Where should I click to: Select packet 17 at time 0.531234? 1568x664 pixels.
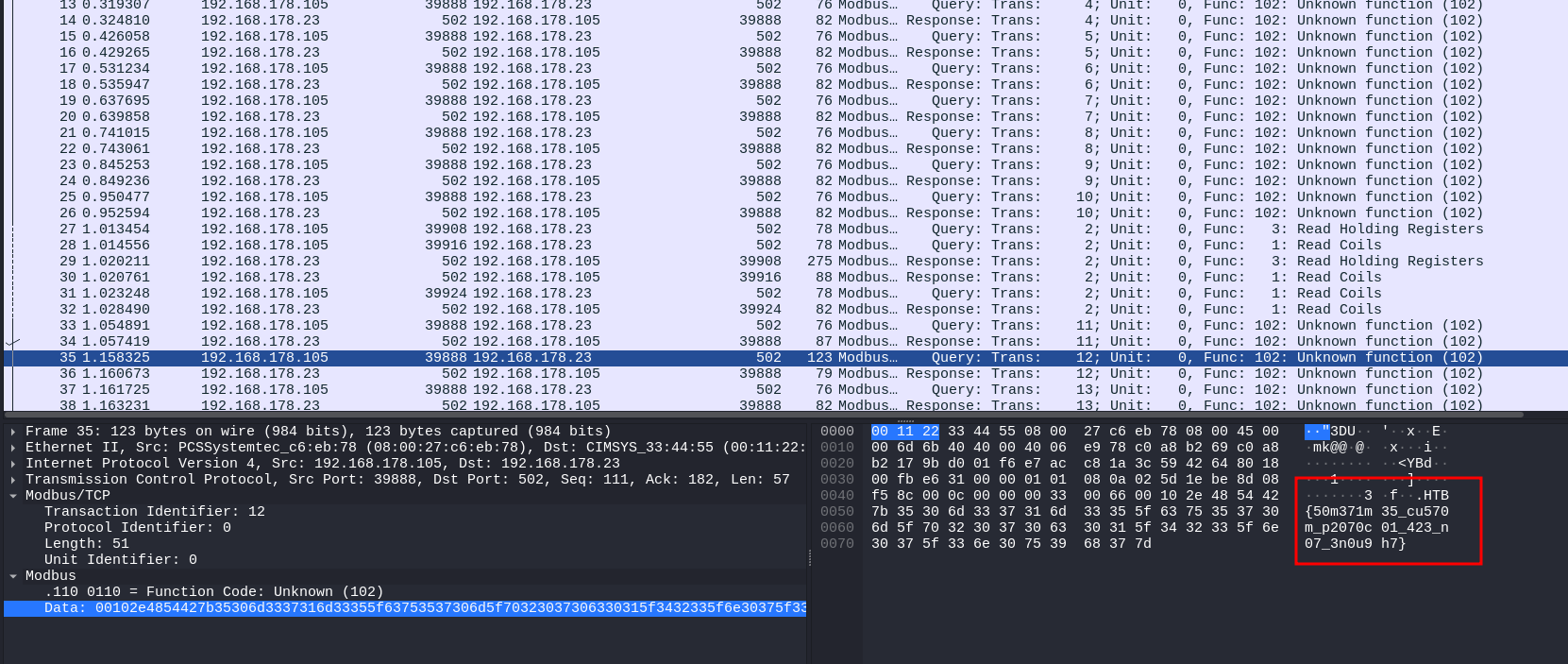tap(784, 68)
